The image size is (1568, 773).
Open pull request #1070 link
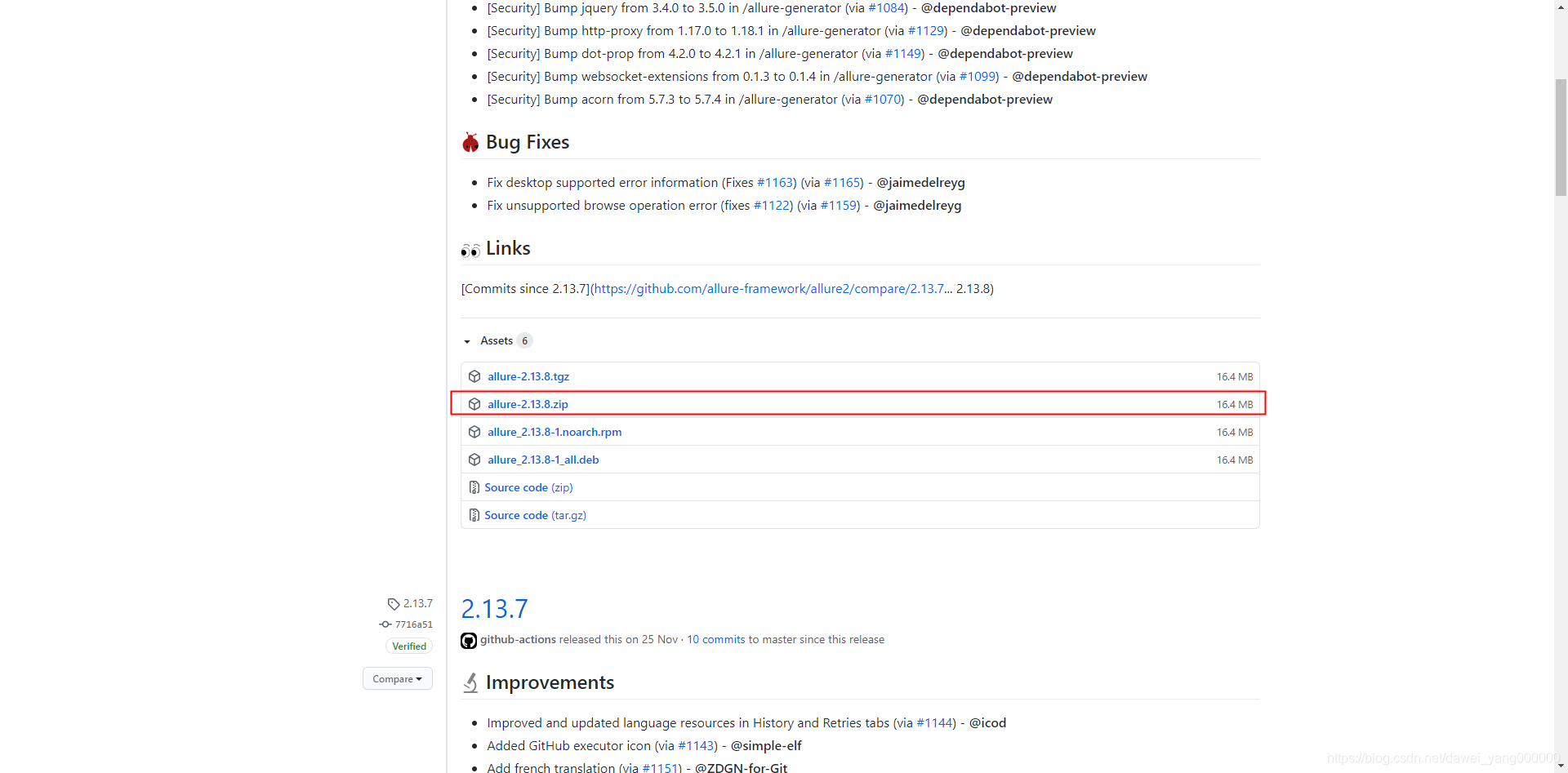883,99
